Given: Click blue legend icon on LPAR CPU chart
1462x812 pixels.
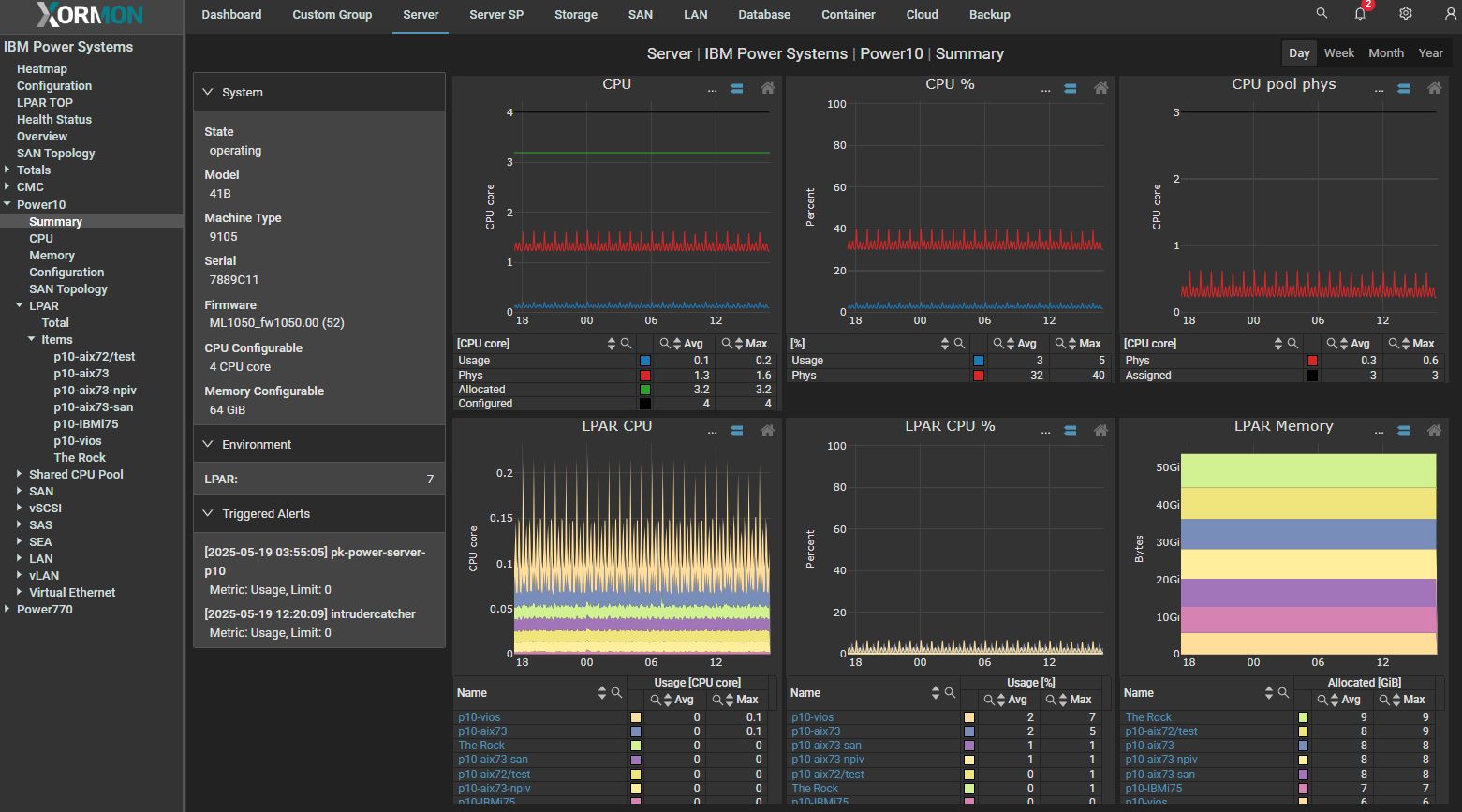Looking at the screenshot, I should click(737, 430).
